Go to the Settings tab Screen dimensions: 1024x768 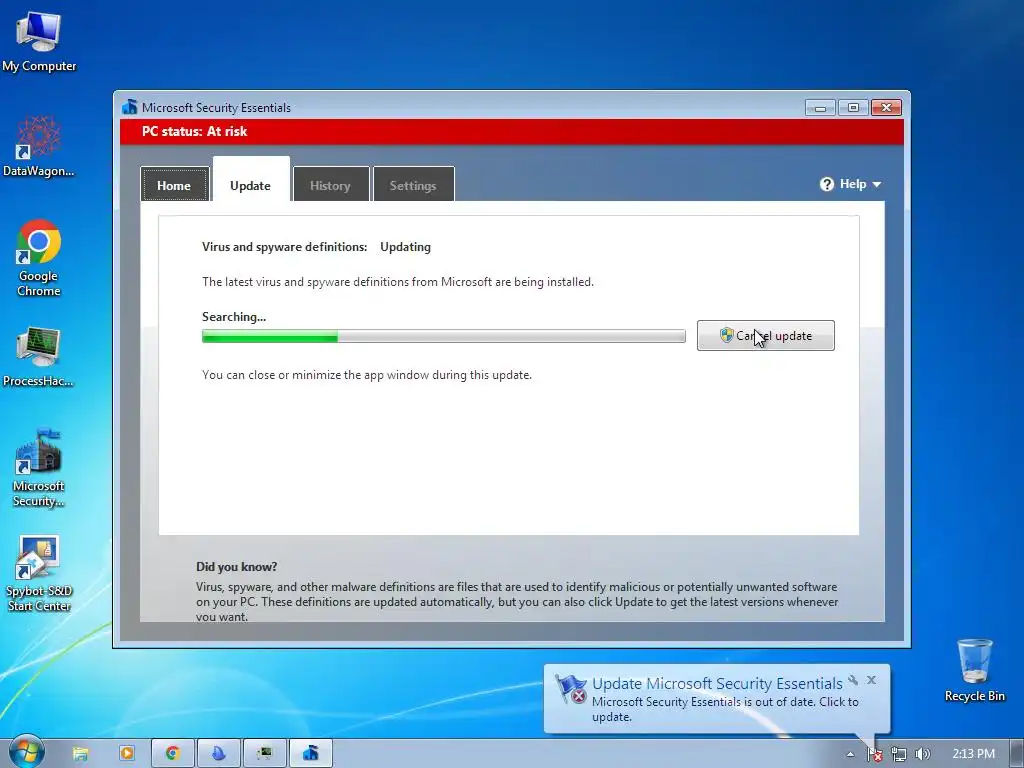coord(413,185)
